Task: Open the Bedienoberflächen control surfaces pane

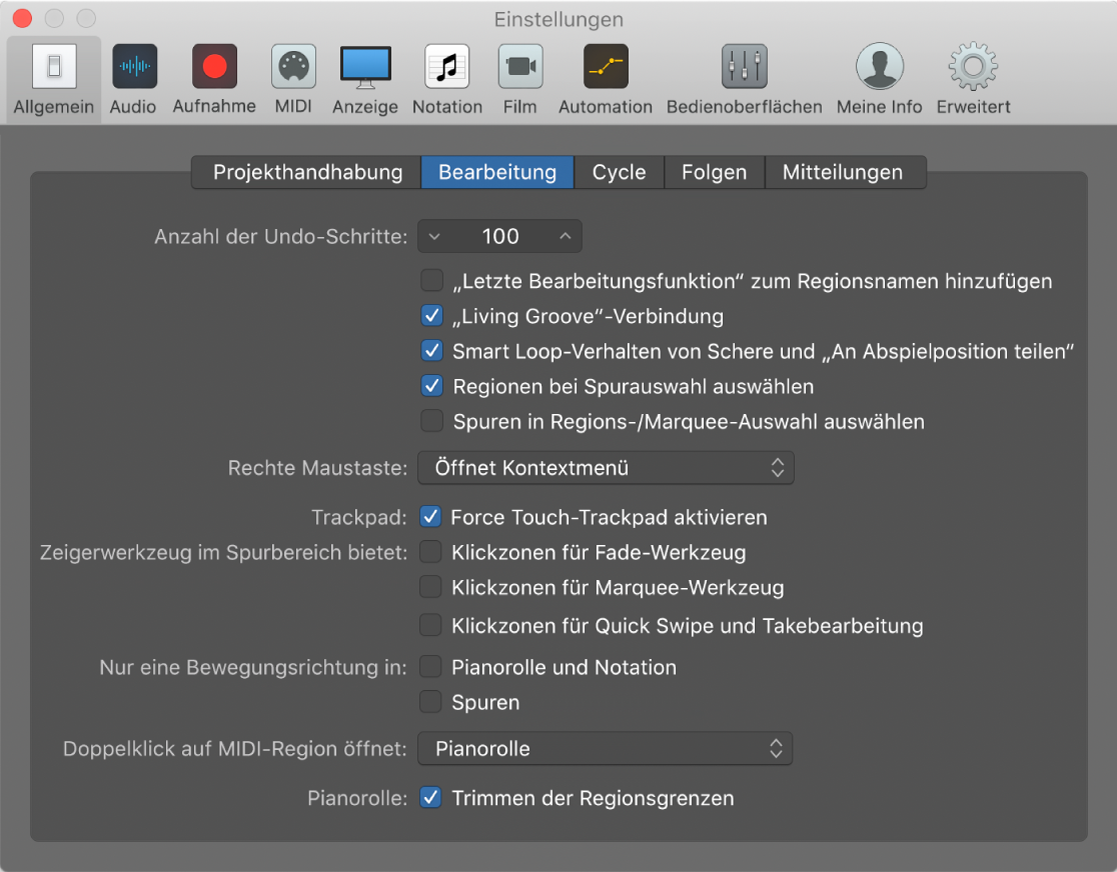Action: tap(744, 79)
